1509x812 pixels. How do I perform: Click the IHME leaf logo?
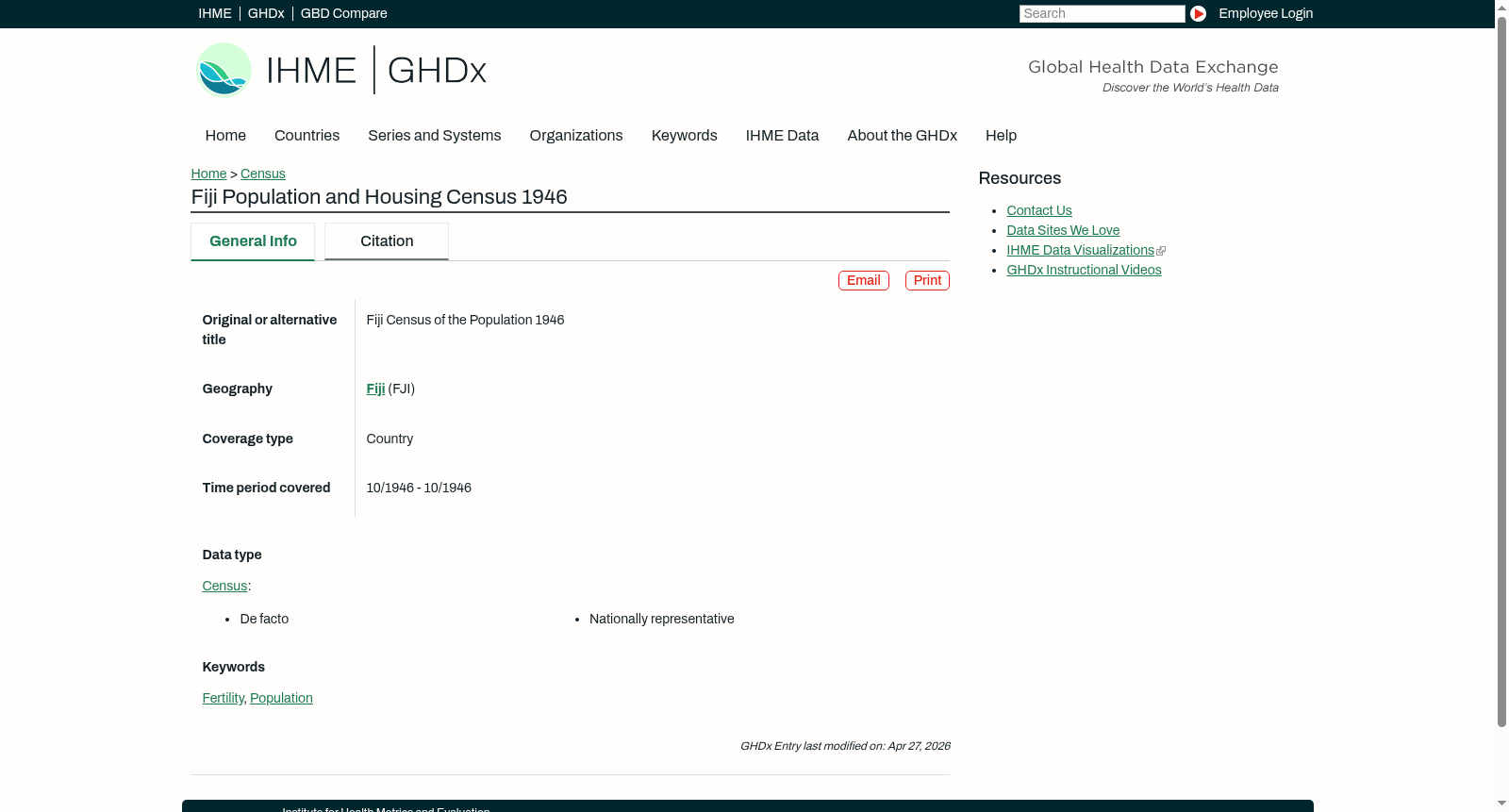tap(224, 70)
